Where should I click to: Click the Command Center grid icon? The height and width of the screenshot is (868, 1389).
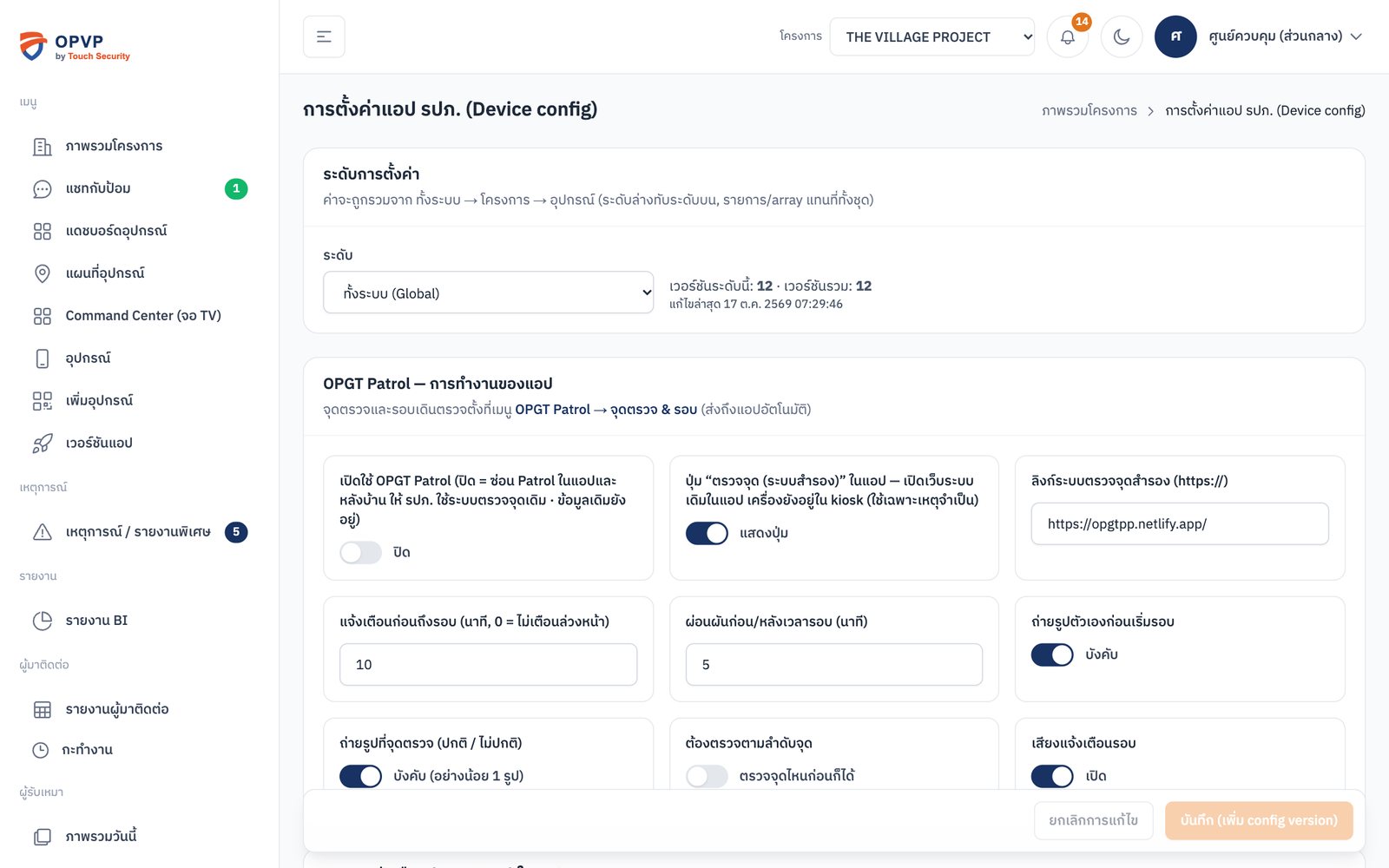point(43,316)
